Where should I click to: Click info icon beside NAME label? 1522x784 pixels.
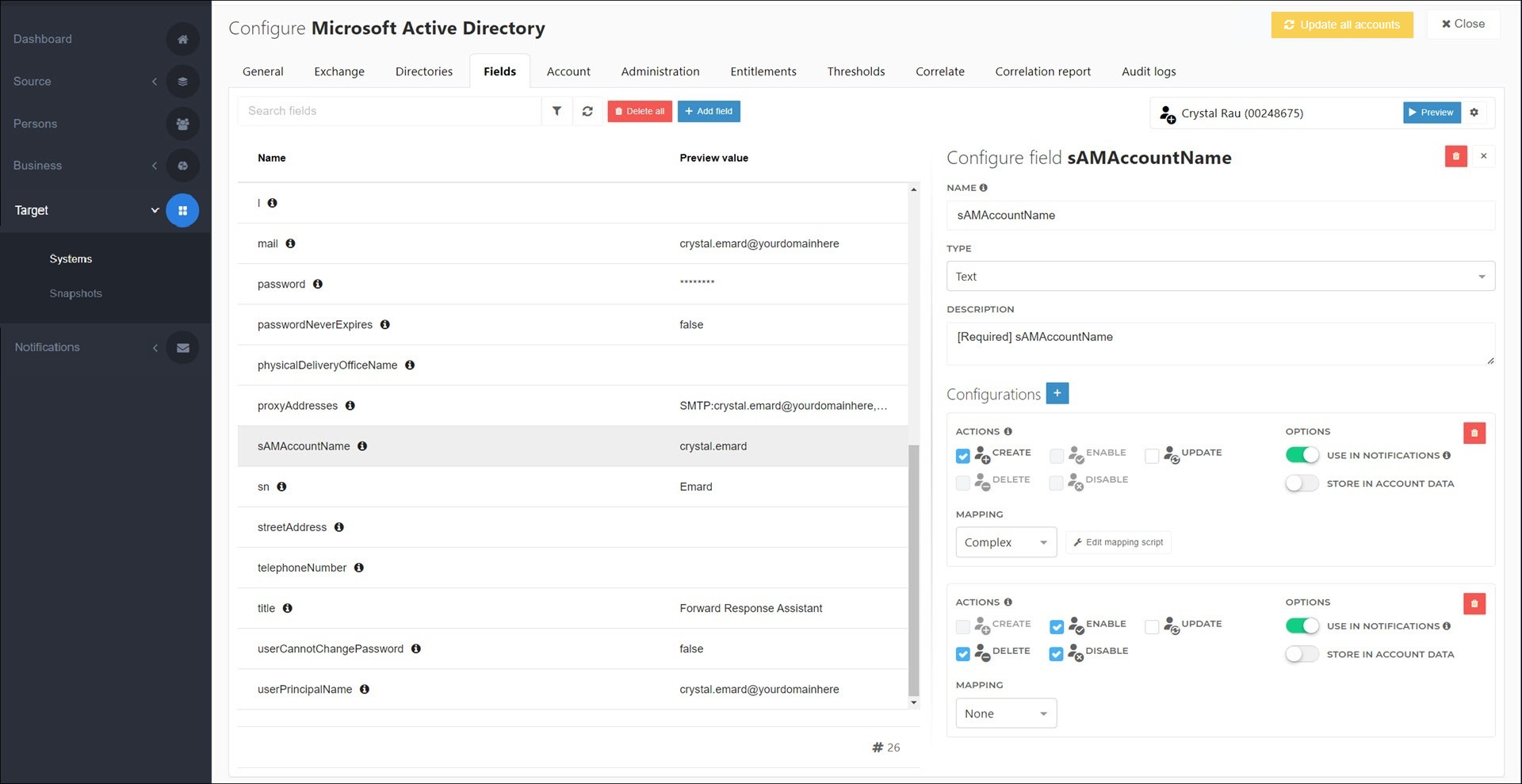click(x=983, y=188)
